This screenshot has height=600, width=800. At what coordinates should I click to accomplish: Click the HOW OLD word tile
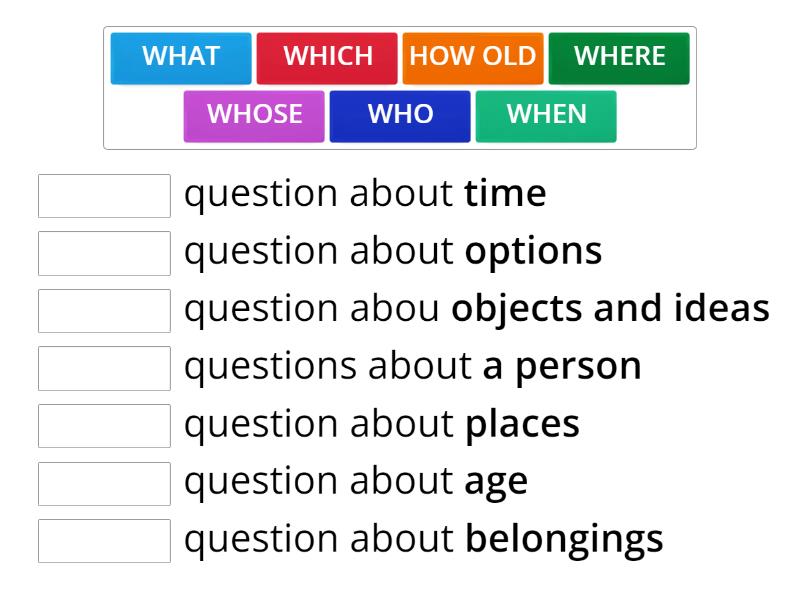pos(472,57)
